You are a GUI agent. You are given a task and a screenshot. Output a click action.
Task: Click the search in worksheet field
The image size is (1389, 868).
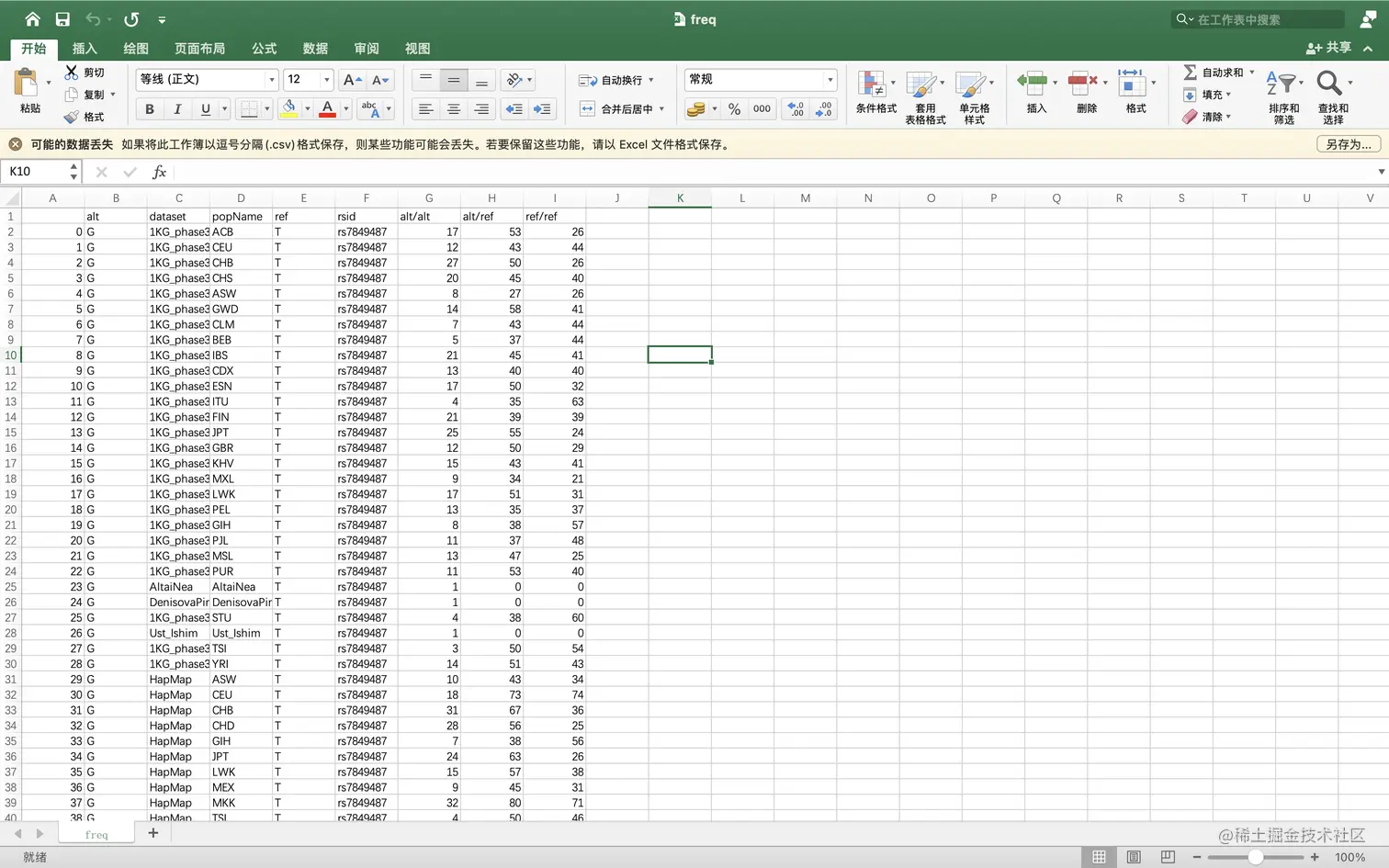pyautogui.click(x=1259, y=19)
